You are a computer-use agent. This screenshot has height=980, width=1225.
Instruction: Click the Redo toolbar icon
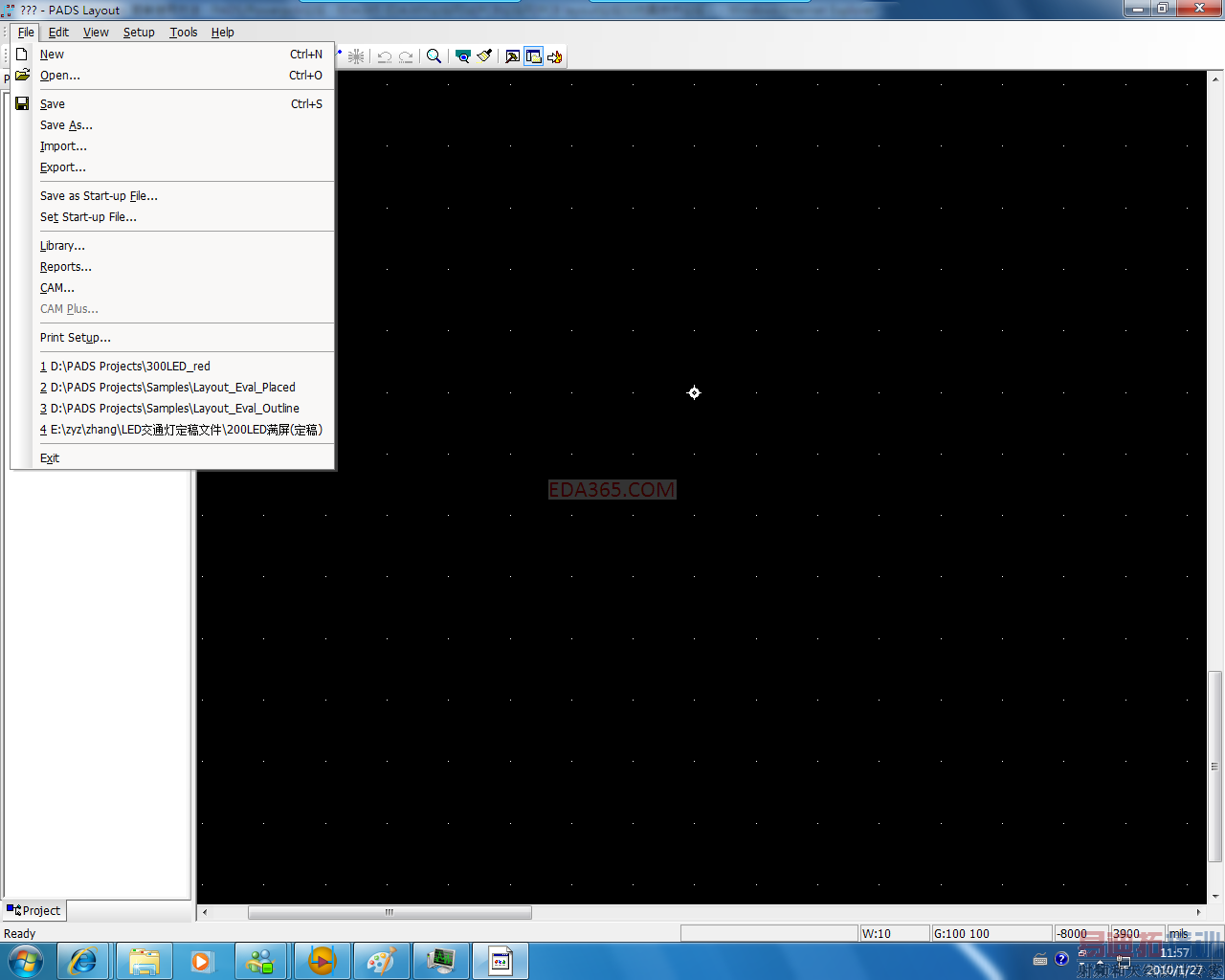coord(406,56)
